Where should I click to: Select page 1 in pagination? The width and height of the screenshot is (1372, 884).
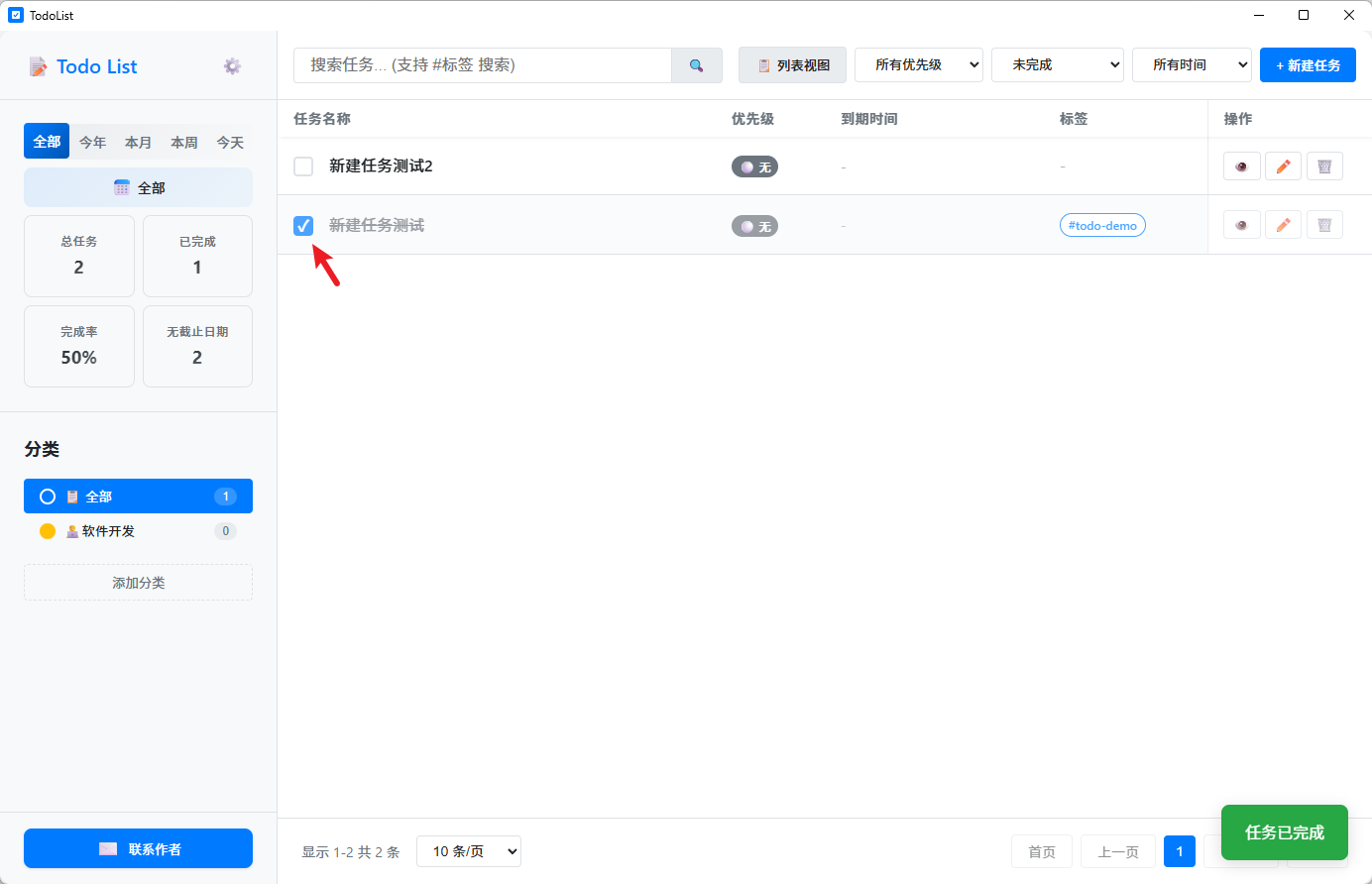(x=1180, y=851)
